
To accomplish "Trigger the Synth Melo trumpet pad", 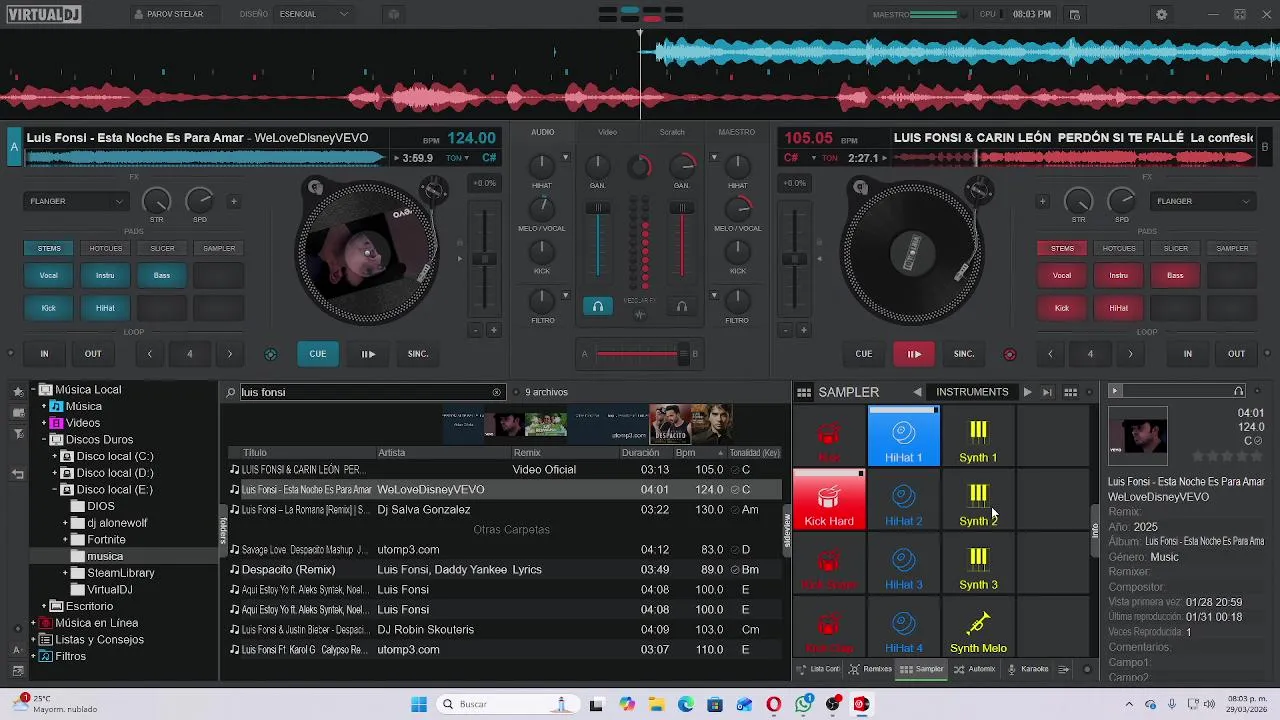I will [978, 629].
